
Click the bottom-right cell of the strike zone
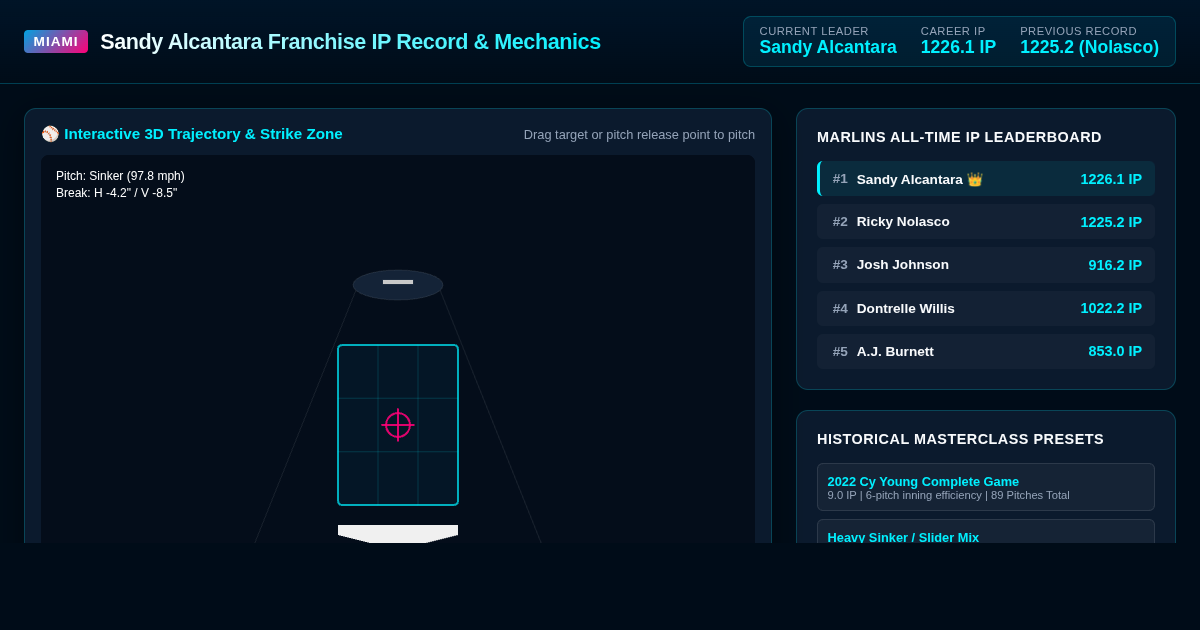point(438,478)
